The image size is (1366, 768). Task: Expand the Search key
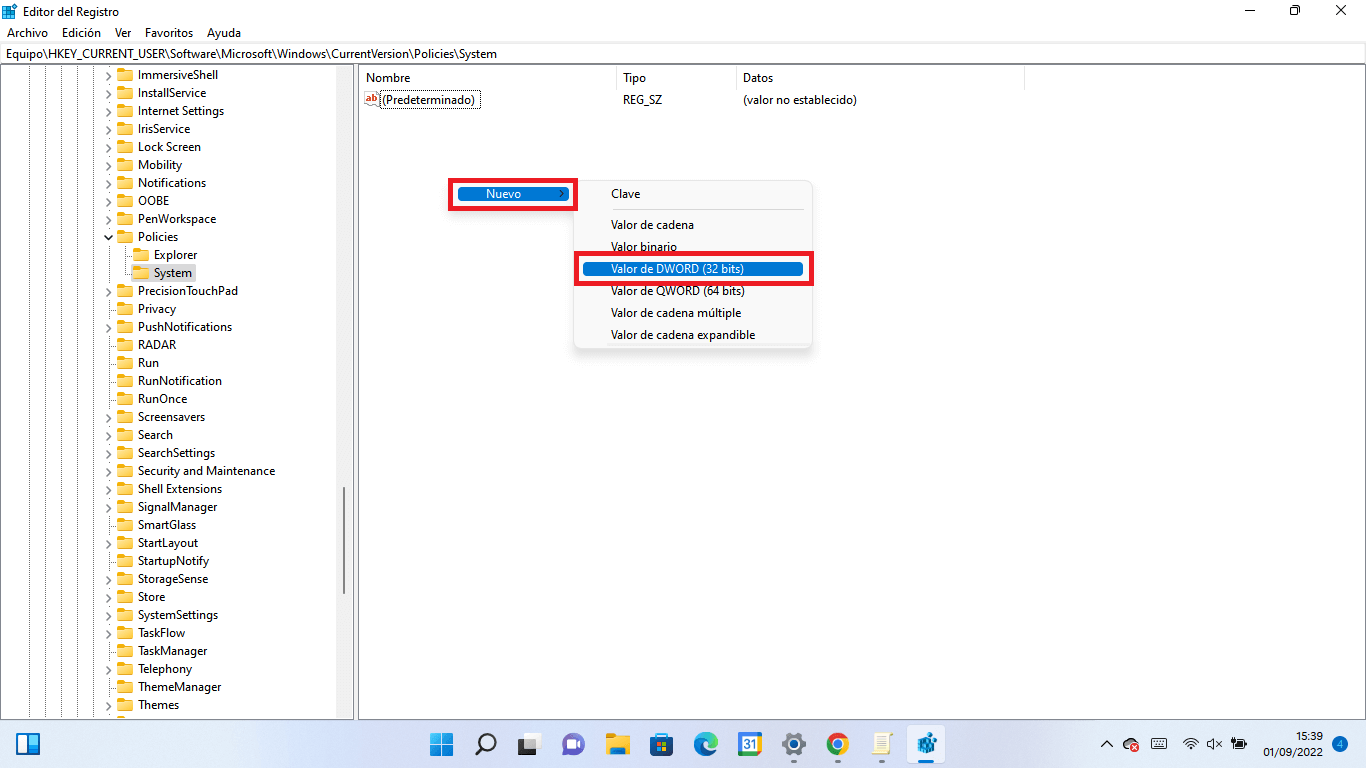[x=109, y=435]
